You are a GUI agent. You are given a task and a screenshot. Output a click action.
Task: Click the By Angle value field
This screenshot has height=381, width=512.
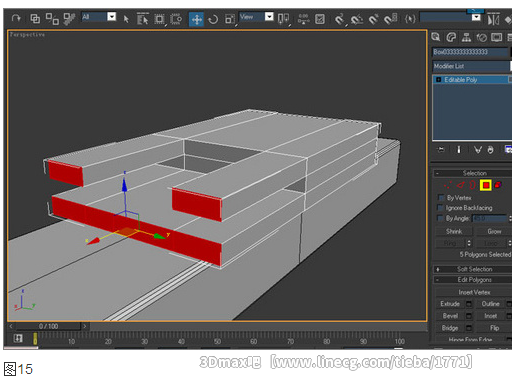point(489,219)
